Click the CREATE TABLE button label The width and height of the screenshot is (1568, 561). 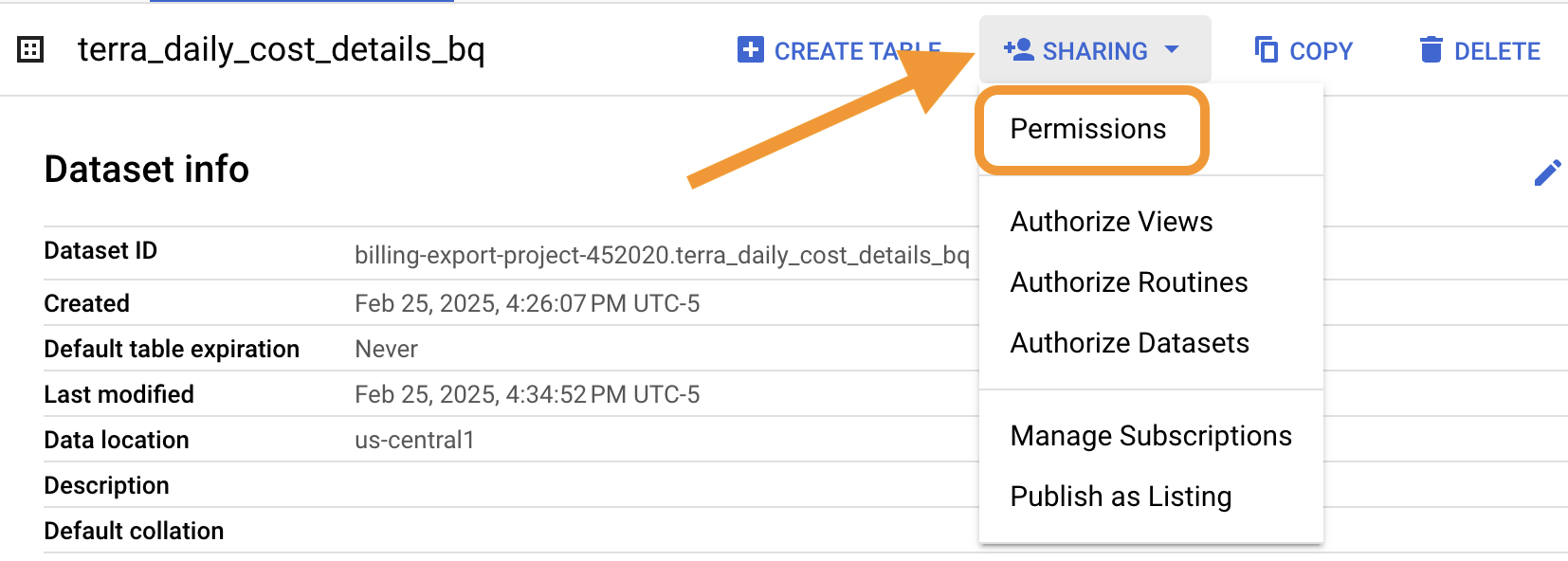coord(857,51)
